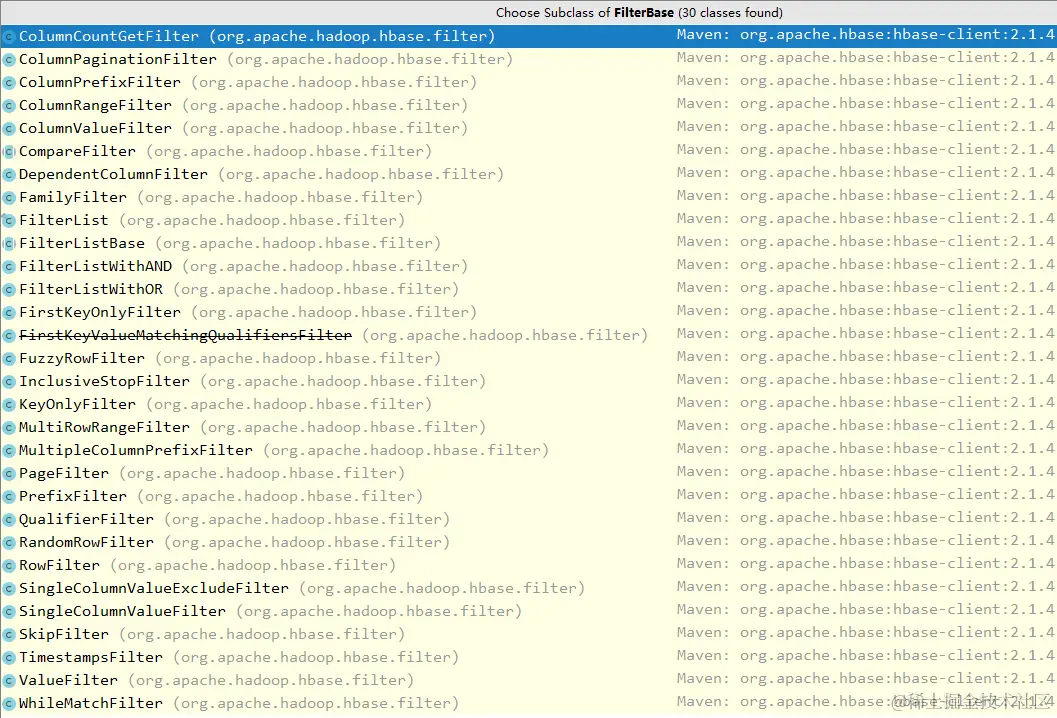Choose FuzzyRowFilter class name
The image size is (1057, 718).
pyautogui.click(x=82, y=358)
